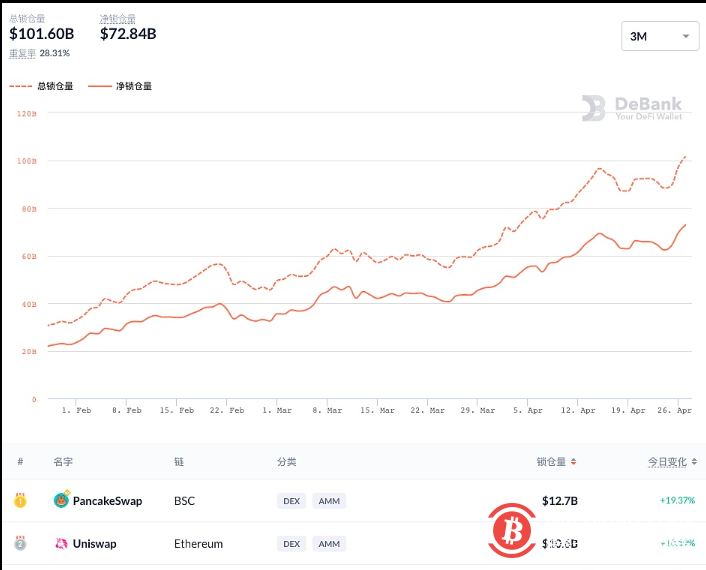This screenshot has width=706, height=570.
Task: Click the 分类 column header
Action: point(287,462)
